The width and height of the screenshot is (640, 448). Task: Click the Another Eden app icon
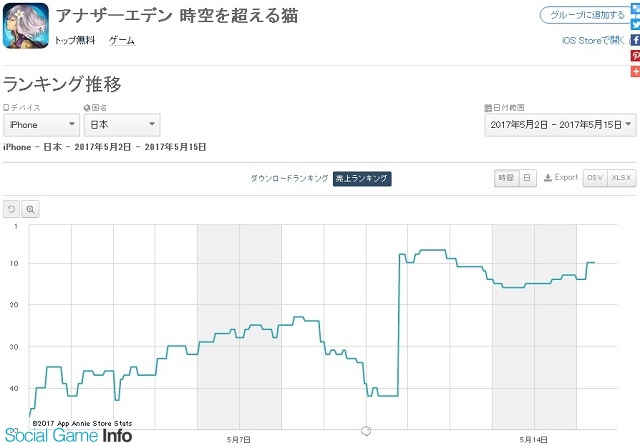tap(26, 26)
